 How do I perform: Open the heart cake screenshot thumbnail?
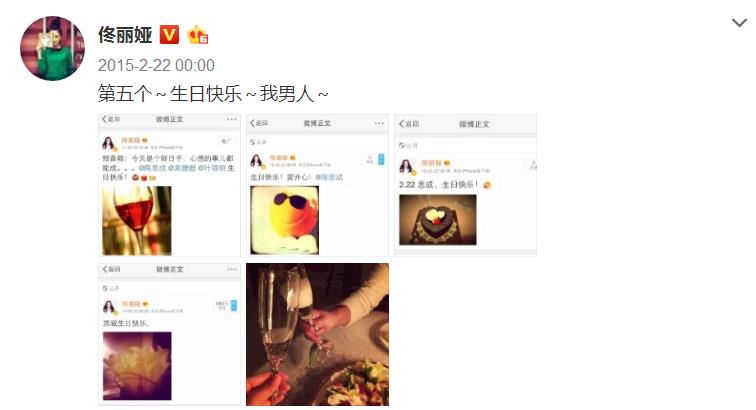[465, 185]
